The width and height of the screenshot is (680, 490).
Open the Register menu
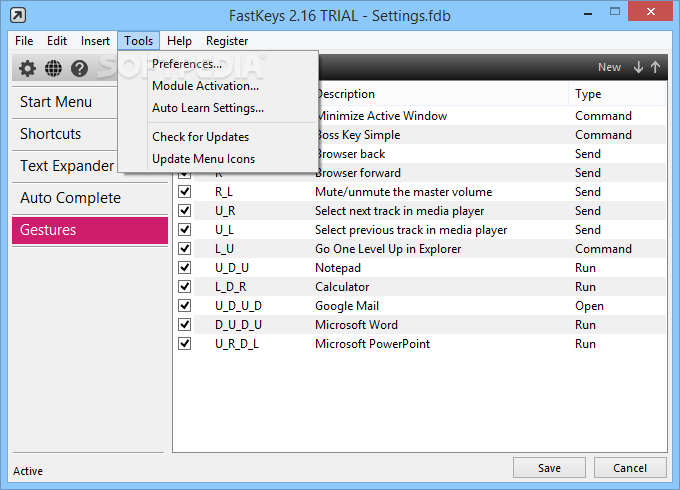tap(227, 41)
